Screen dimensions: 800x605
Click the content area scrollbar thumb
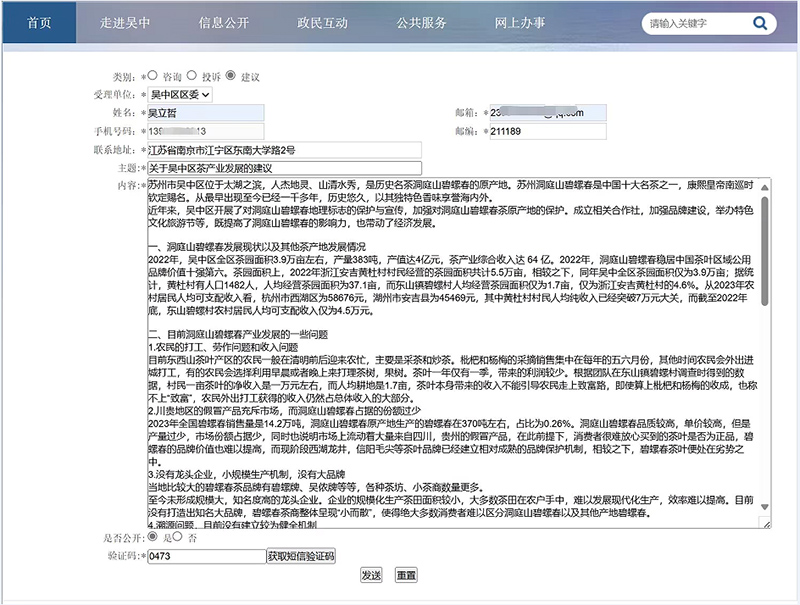coord(764,251)
